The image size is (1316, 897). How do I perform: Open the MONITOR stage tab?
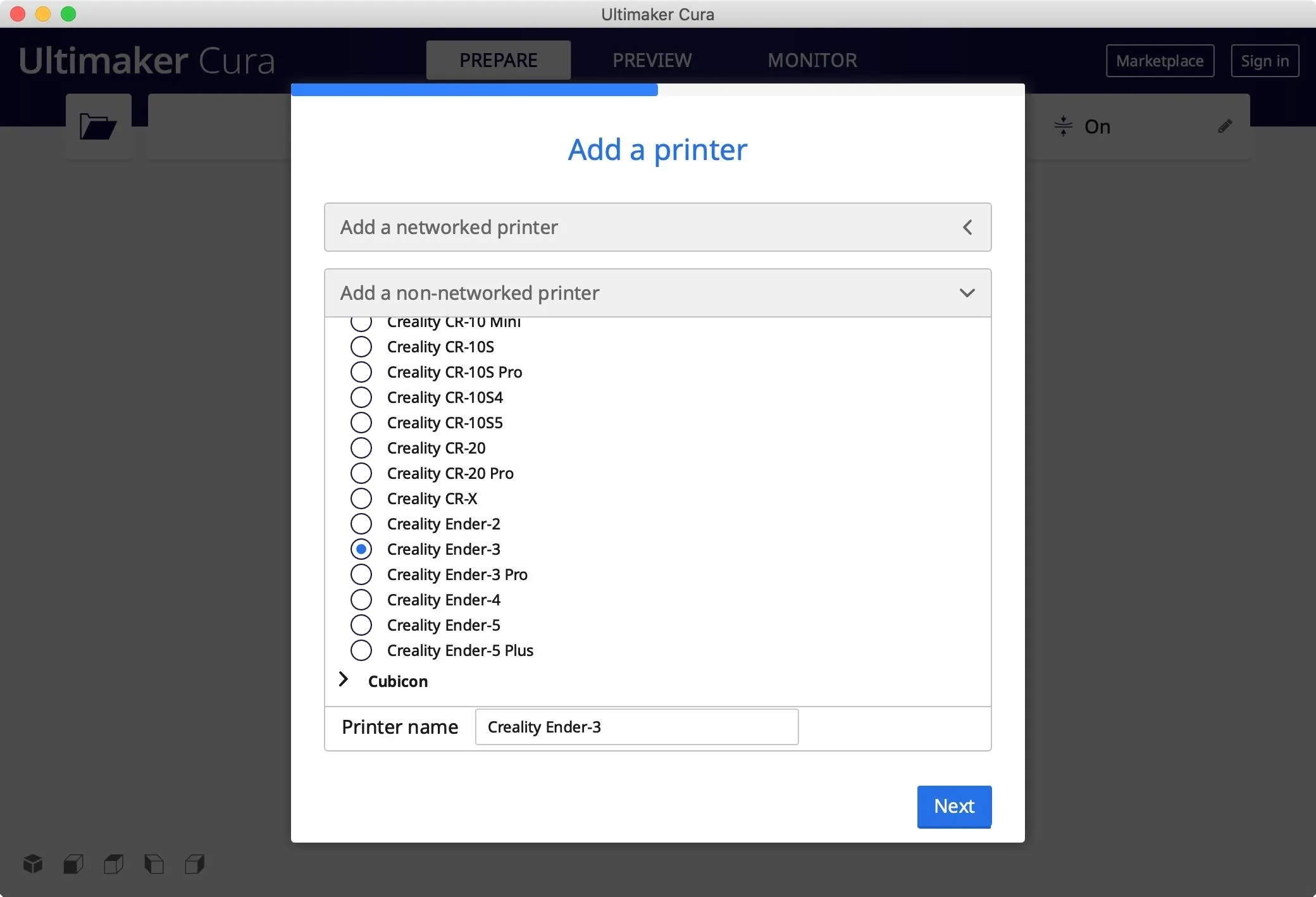[x=812, y=60]
